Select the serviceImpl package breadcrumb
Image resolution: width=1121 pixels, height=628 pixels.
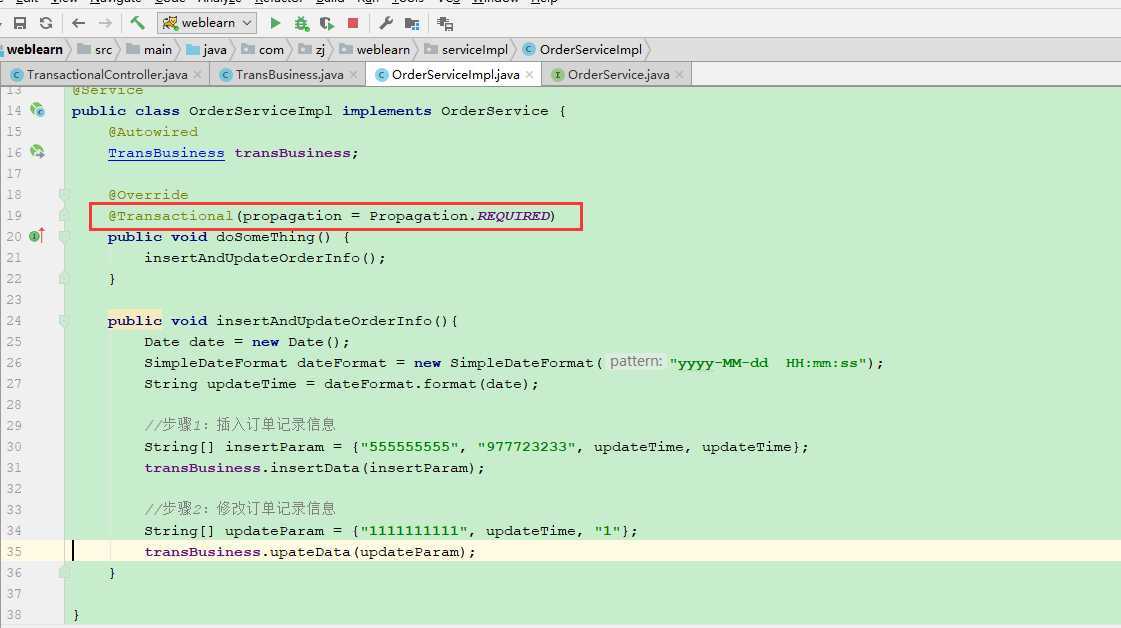[466, 49]
